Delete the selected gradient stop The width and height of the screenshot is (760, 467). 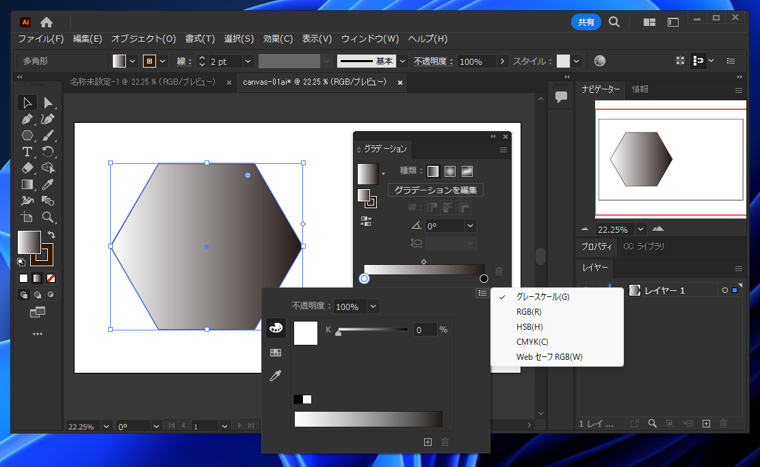pos(499,271)
